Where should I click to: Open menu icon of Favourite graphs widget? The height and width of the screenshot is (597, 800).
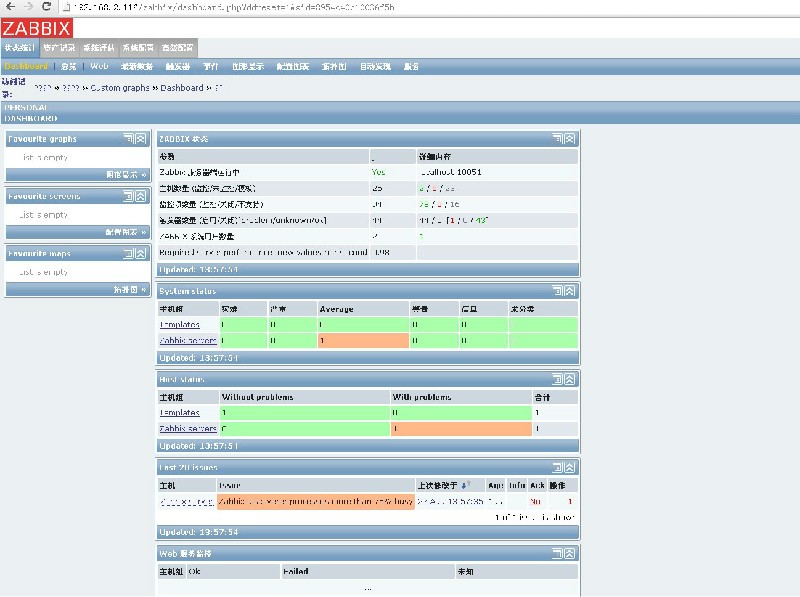[129, 138]
